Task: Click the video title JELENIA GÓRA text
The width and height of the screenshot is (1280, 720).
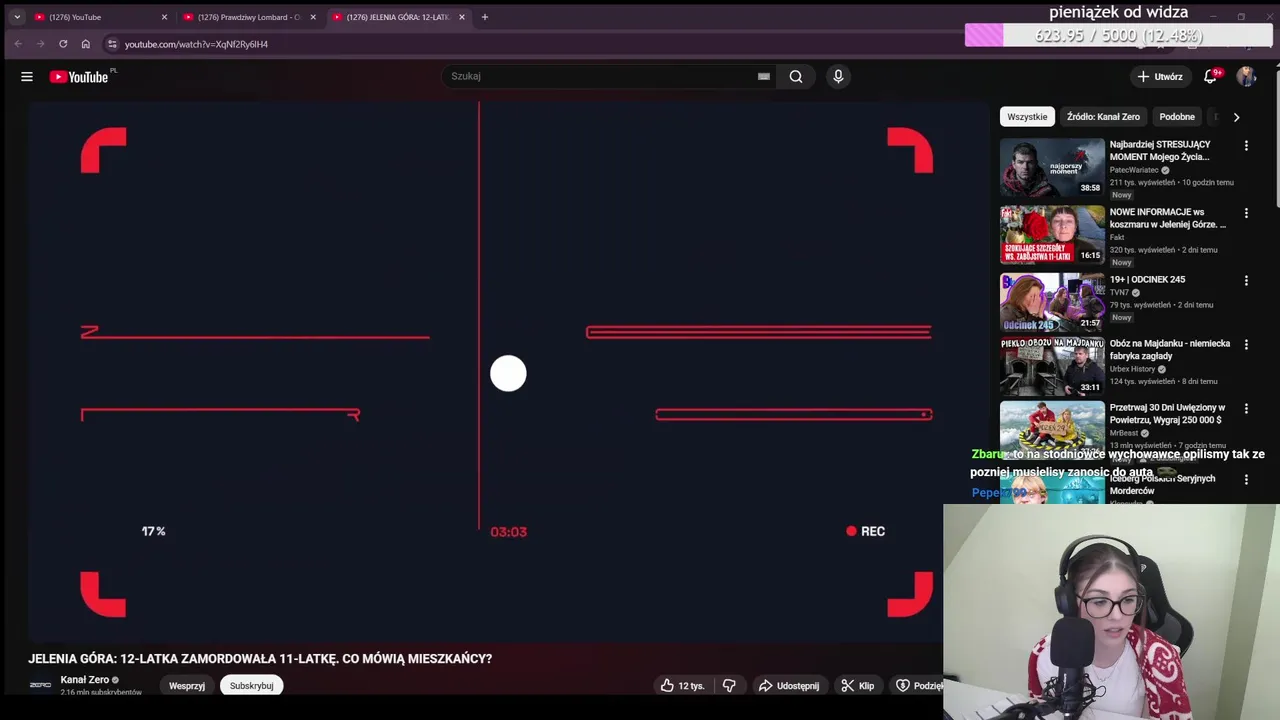Action: [260, 659]
